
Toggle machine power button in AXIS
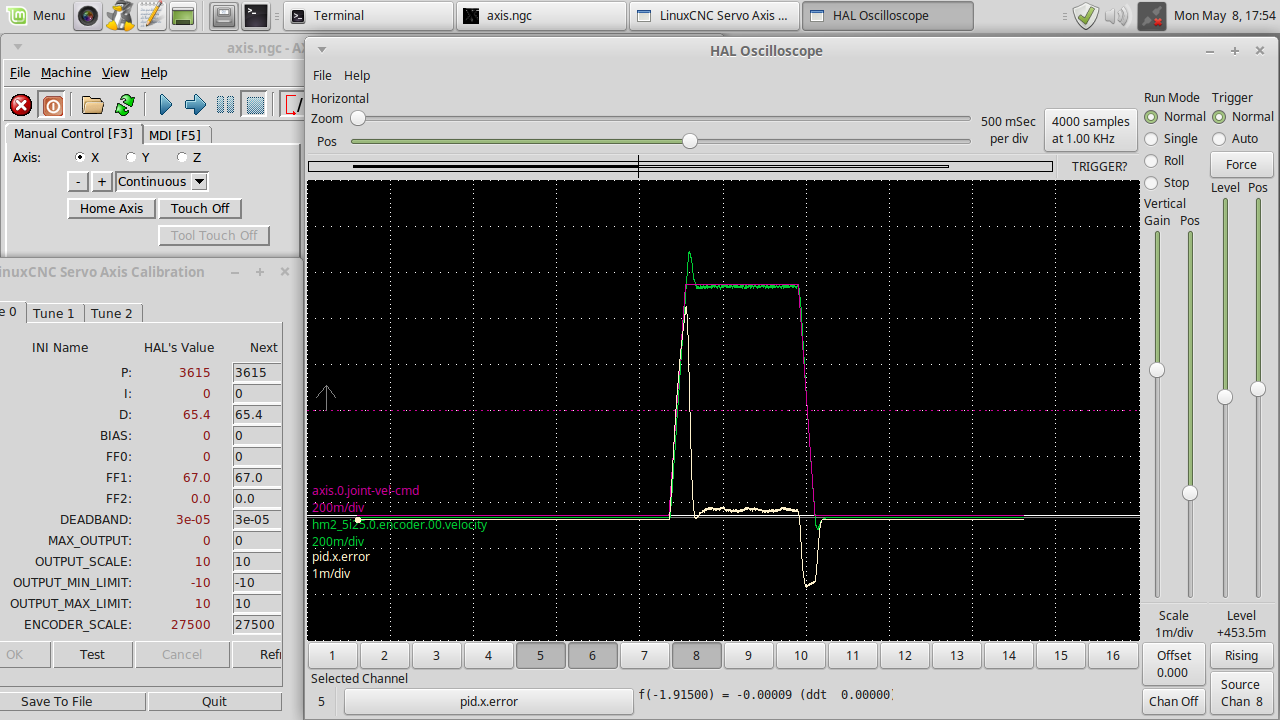click(53, 104)
